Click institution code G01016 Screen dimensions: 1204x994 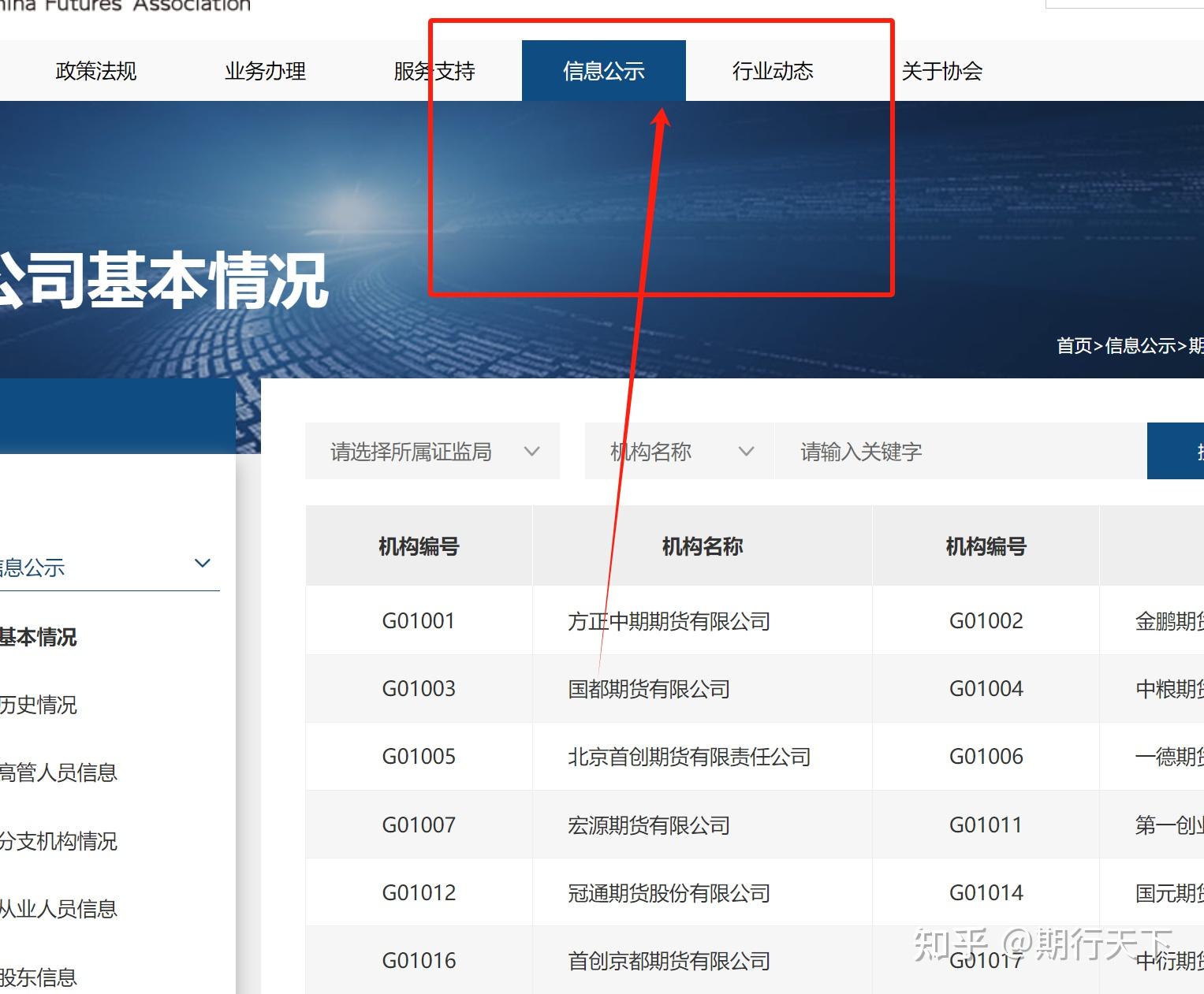point(419,961)
